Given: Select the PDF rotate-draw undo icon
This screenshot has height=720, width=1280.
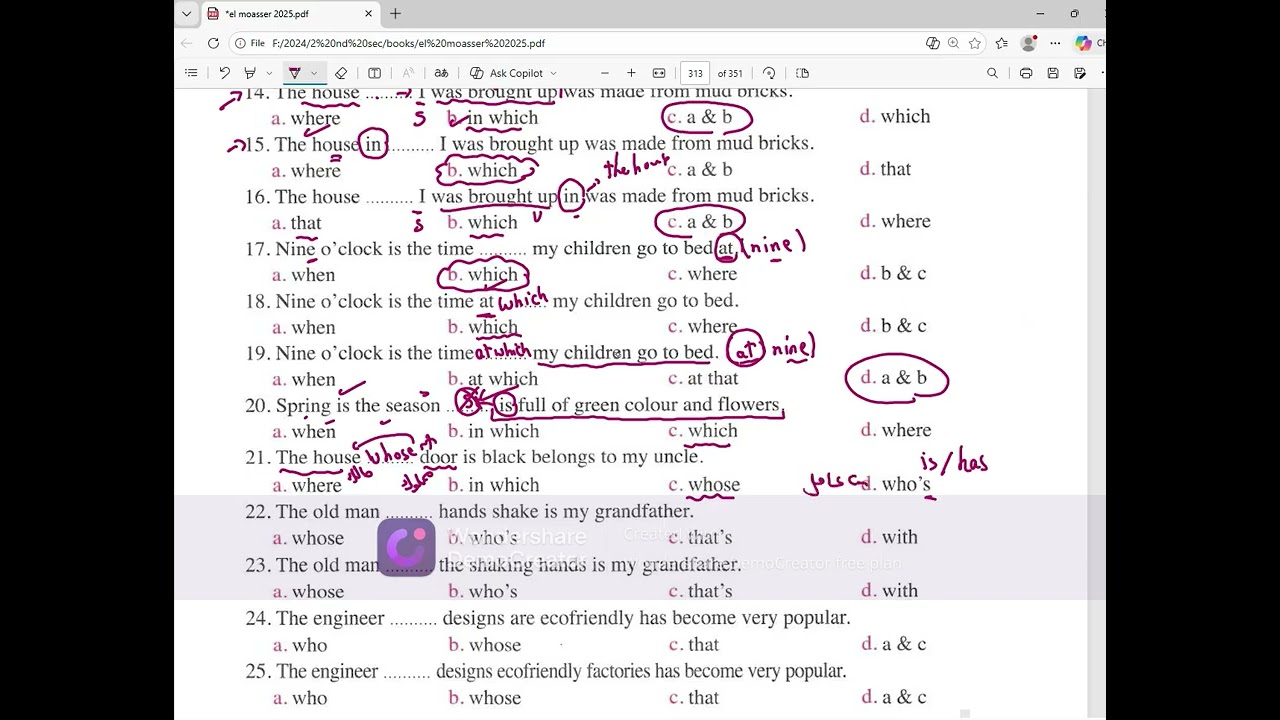Looking at the screenshot, I should pyautogui.click(x=224, y=73).
